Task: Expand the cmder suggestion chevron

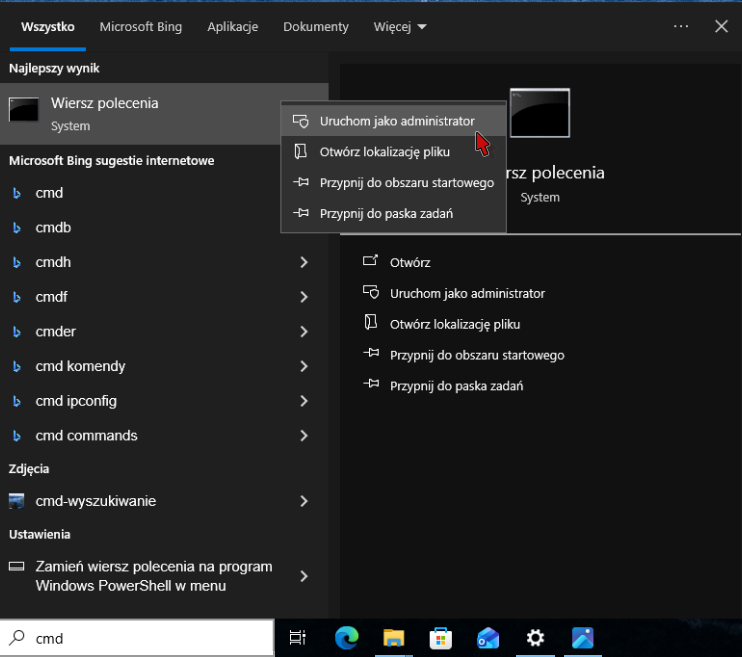Action: pos(304,331)
